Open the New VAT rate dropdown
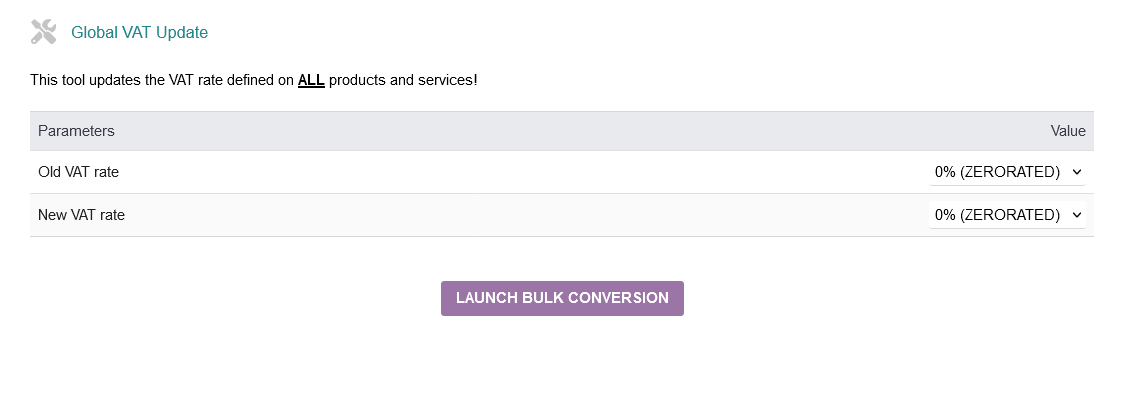The width and height of the screenshot is (1125, 403). (1007, 215)
